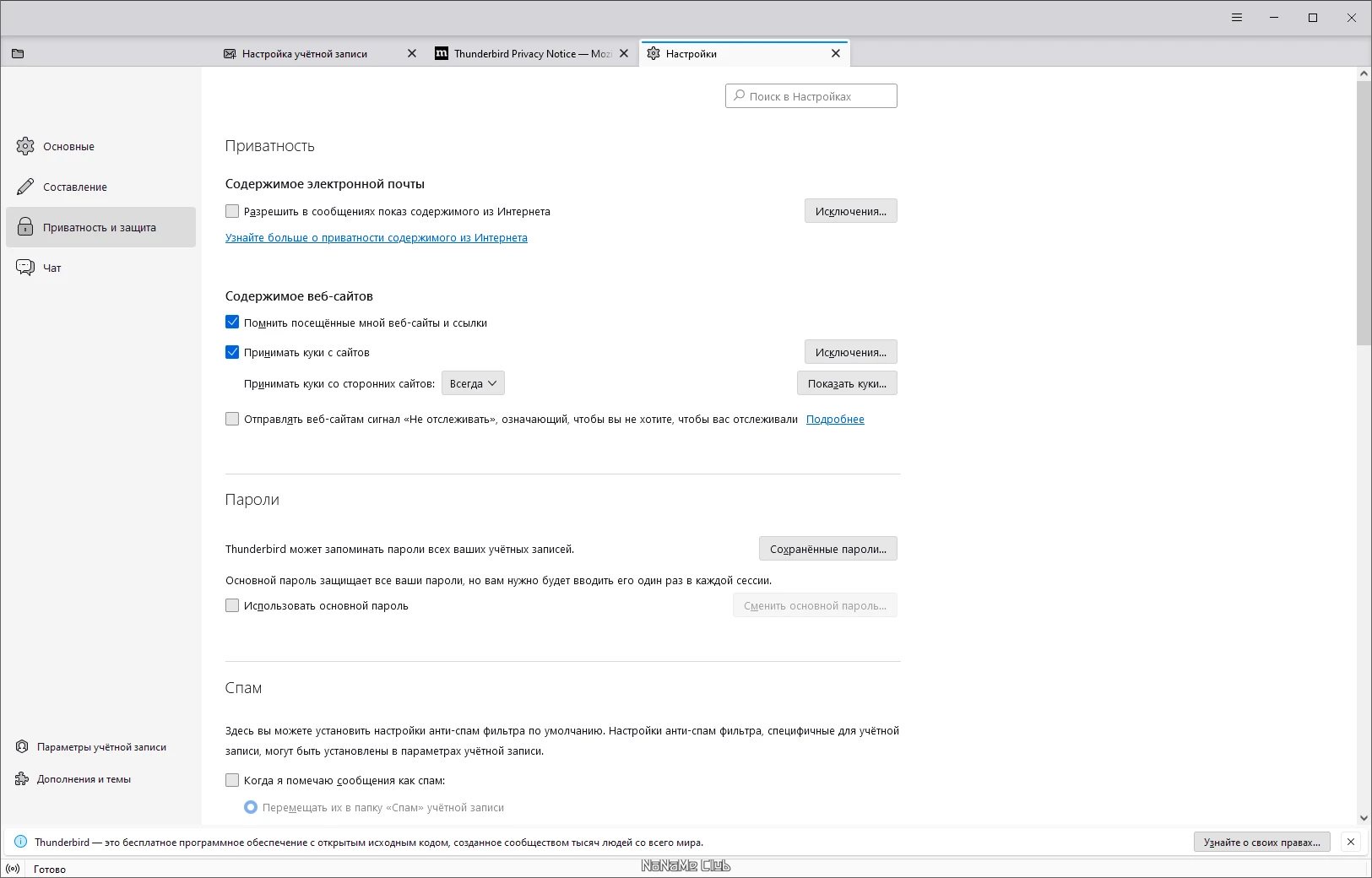Uncheck Принимать куки с сайтов

(232, 352)
